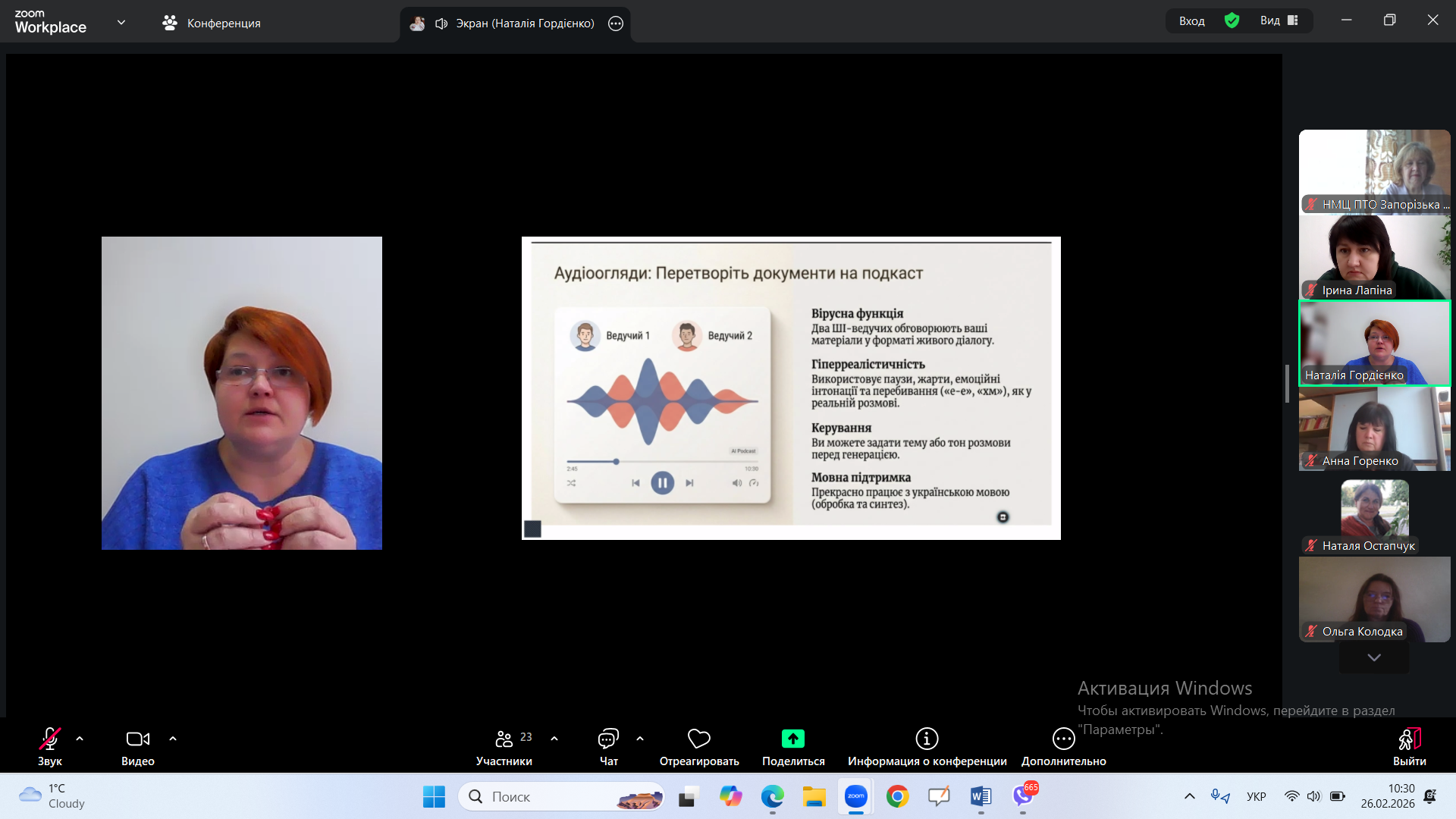Select Ірина Лапіна's video thumbnail
The width and height of the screenshot is (1456, 819).
[1374, 257]
